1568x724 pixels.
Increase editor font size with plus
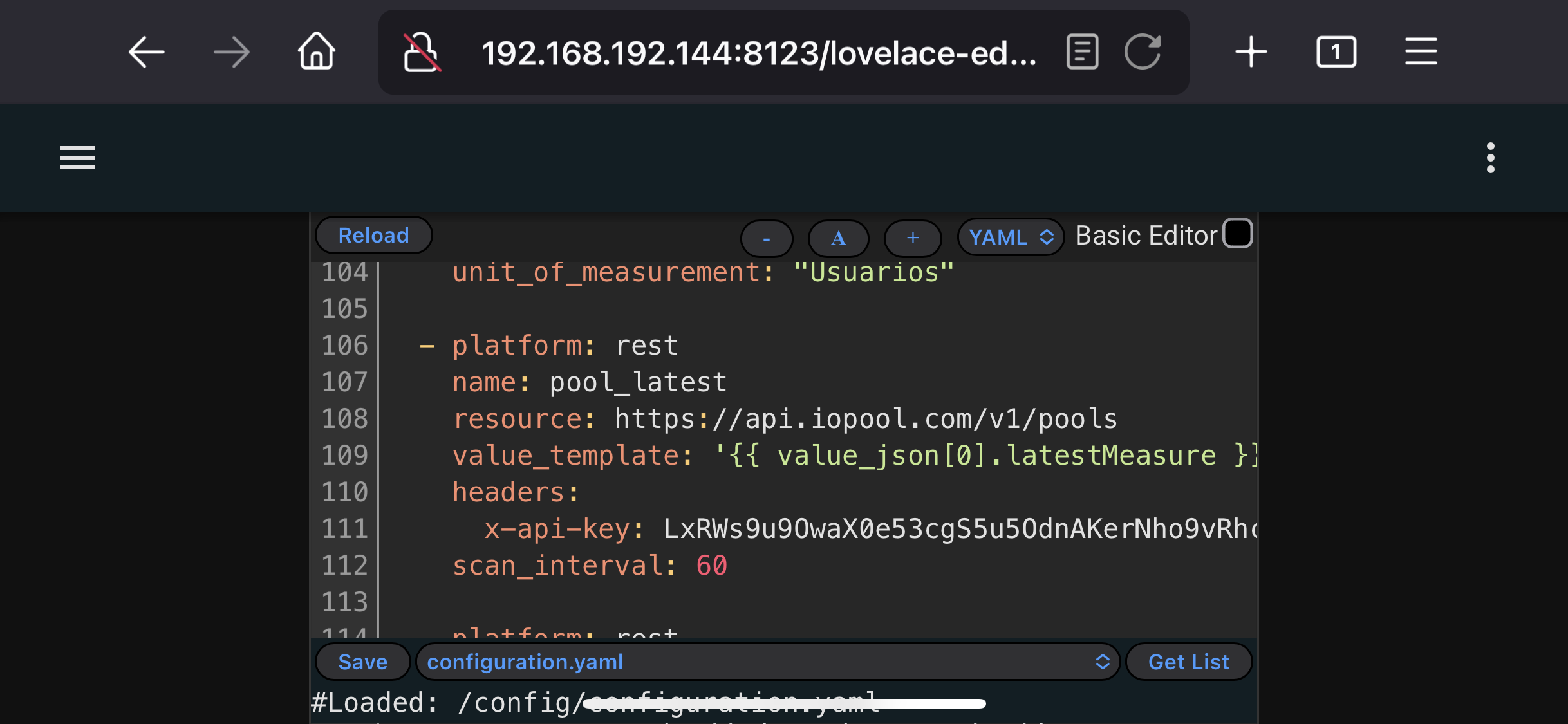click(912, 238)
